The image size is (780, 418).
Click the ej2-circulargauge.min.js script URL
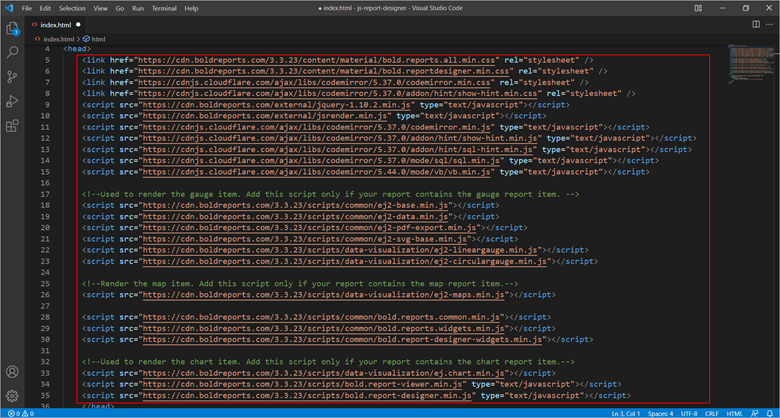[345, 261]
